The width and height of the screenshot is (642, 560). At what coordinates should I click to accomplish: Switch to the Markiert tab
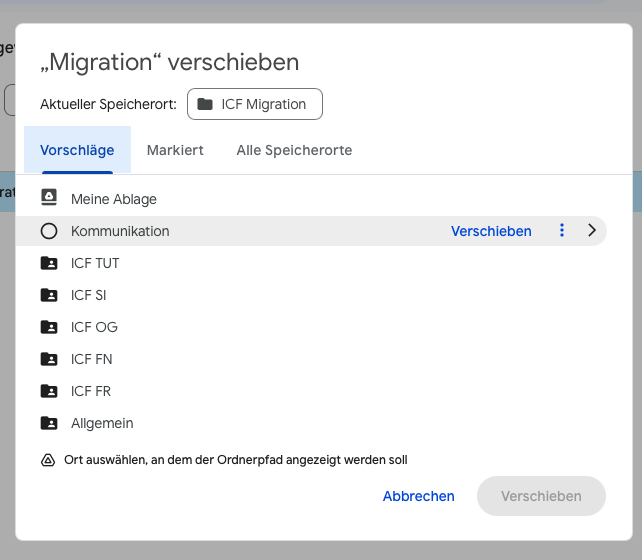[175, 150]
